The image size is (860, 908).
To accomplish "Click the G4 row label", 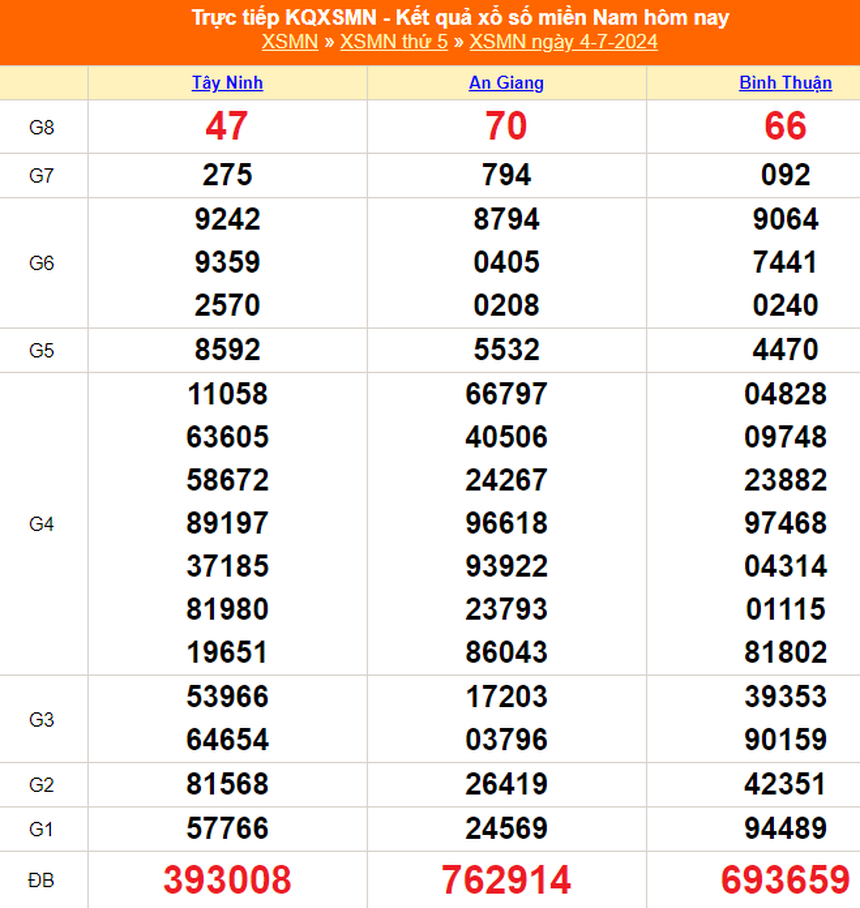I will [42, 523].
